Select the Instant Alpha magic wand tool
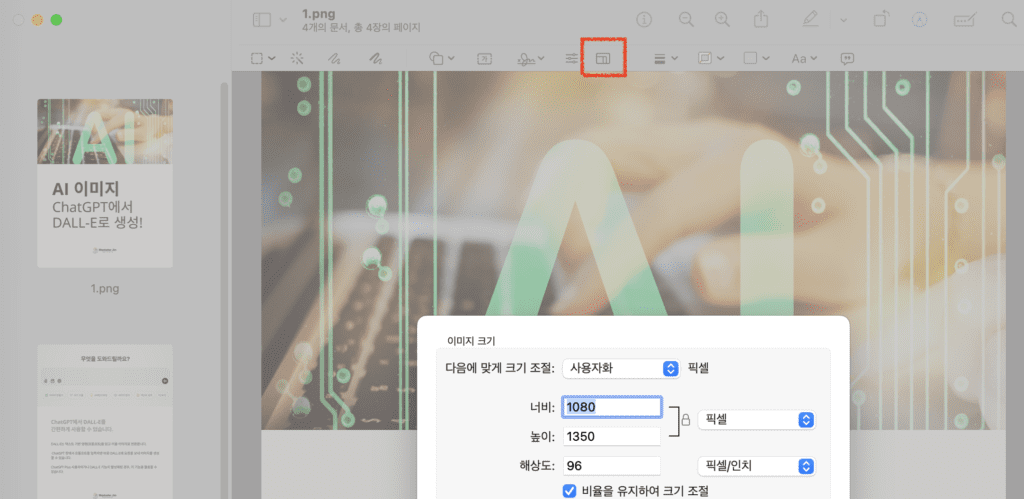The width and height of the screenshot is (1024, 499). 298,58
